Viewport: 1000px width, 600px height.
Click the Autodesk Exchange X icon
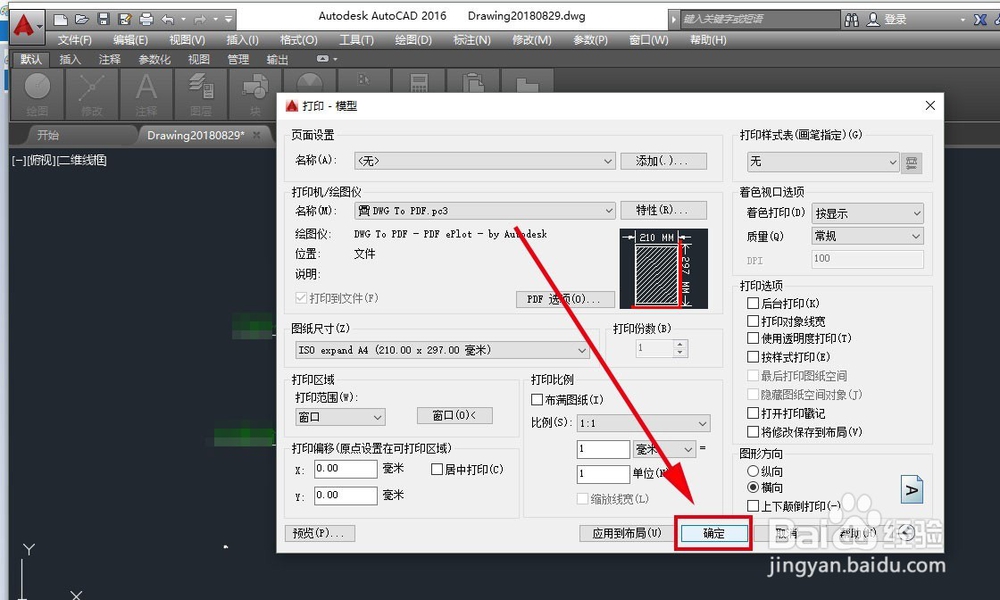click(980, 20)
